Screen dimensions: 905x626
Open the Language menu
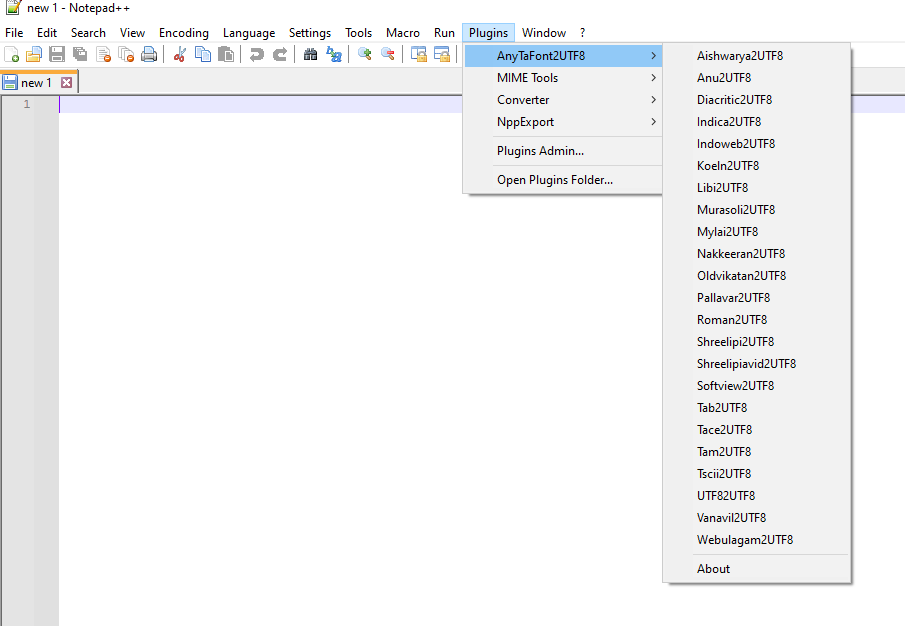coord(249,33)
